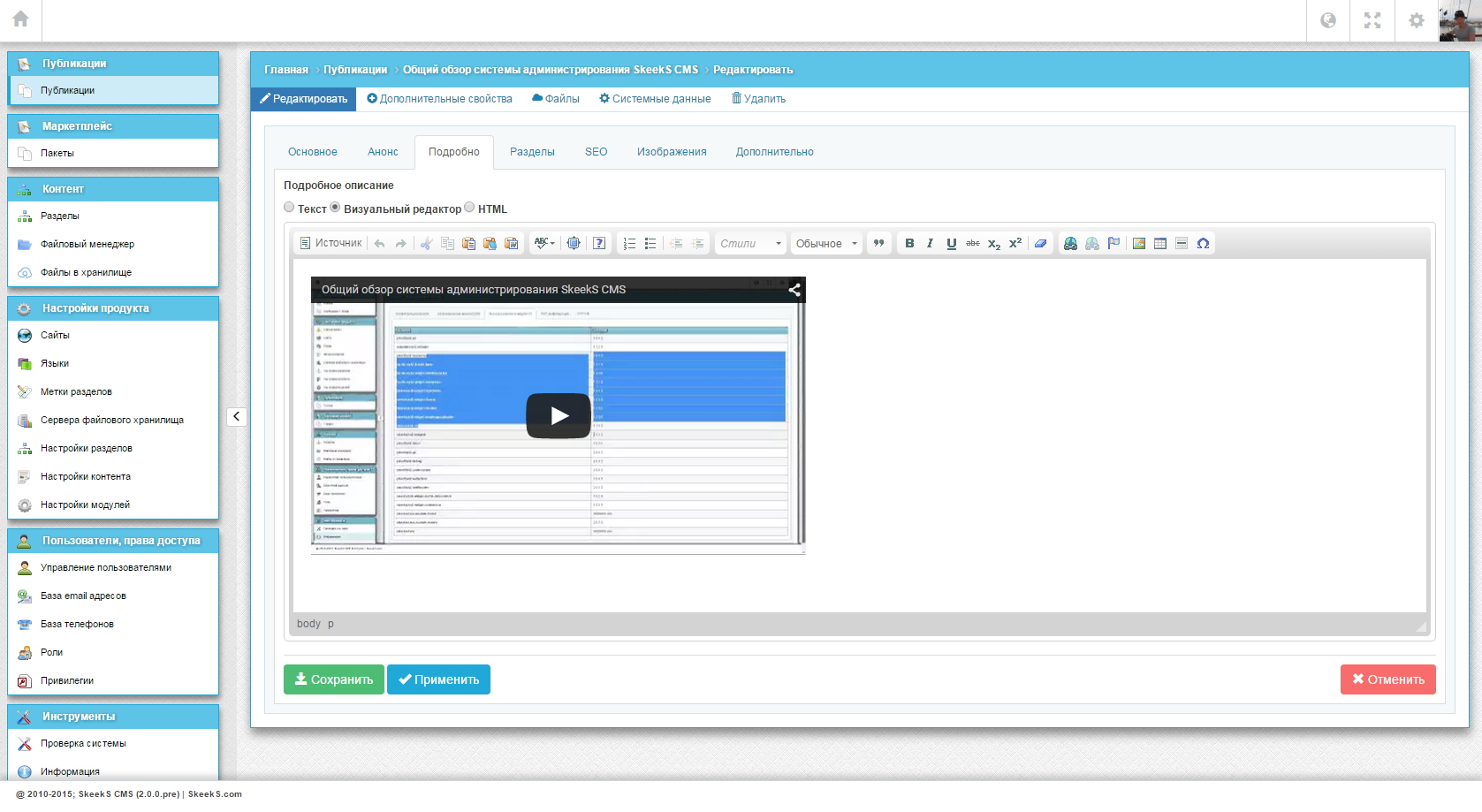Image resolution: width=1482 pixels, height=812 pixels.
Task: Insert a horizontal line
Action: [x=1182, y=243]
